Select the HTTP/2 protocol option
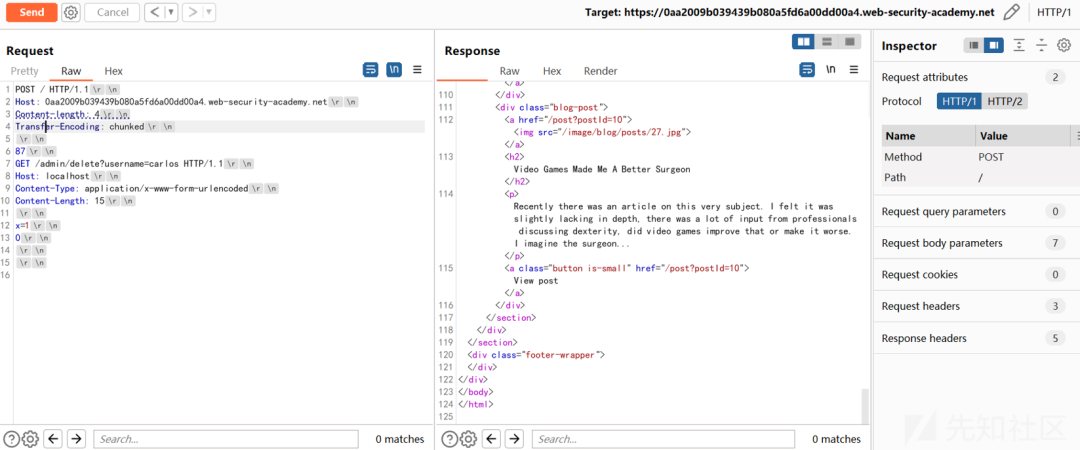This screenshot has height=450, width=1080. 1005,101
